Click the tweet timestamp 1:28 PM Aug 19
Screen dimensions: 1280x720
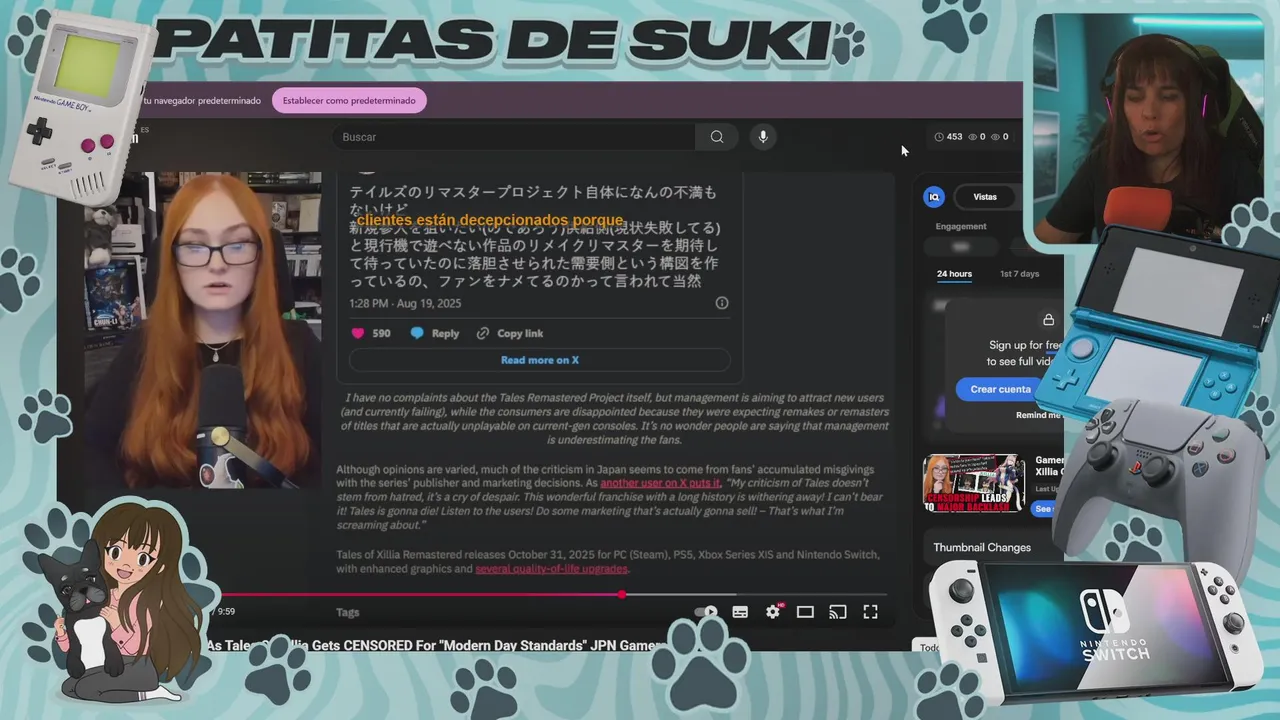point(406,303)
